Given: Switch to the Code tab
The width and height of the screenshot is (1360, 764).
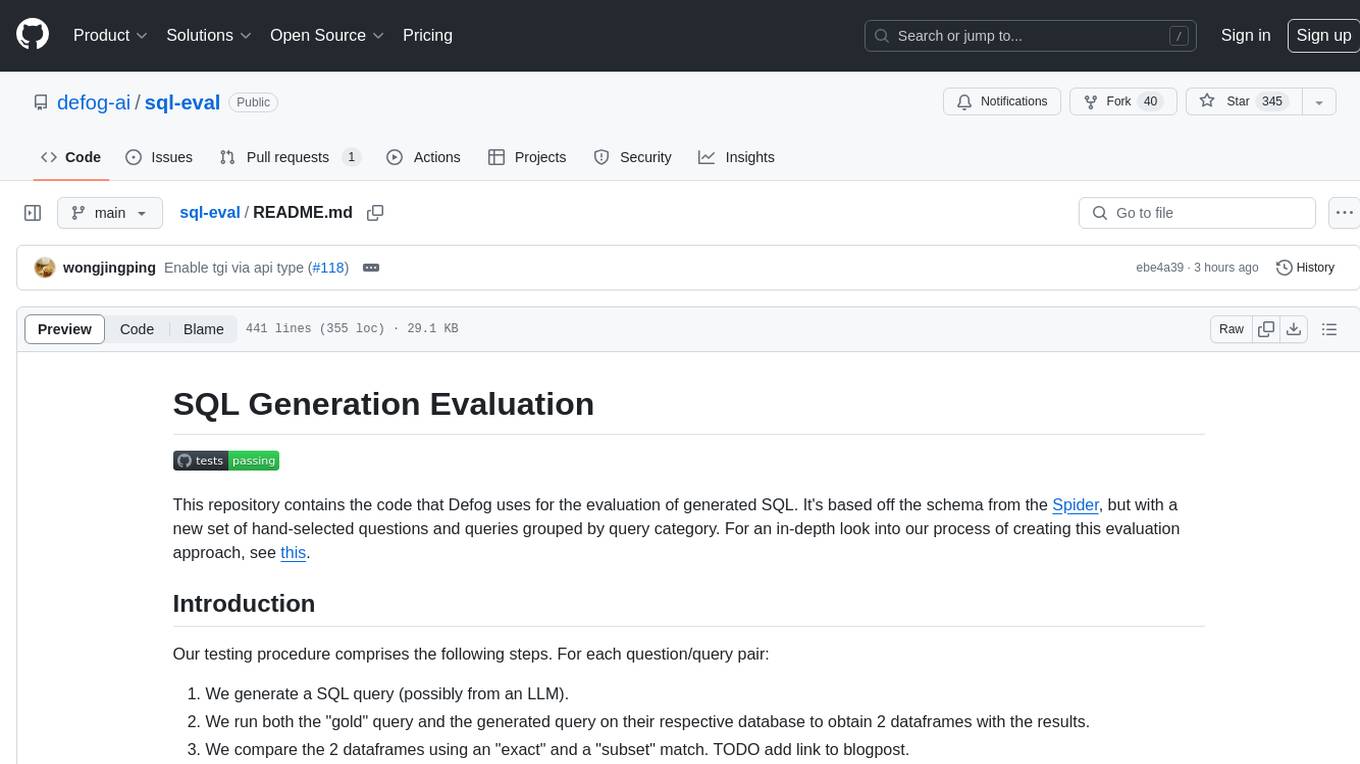Looking at the screenshot, I should click(x=70, y=157).
